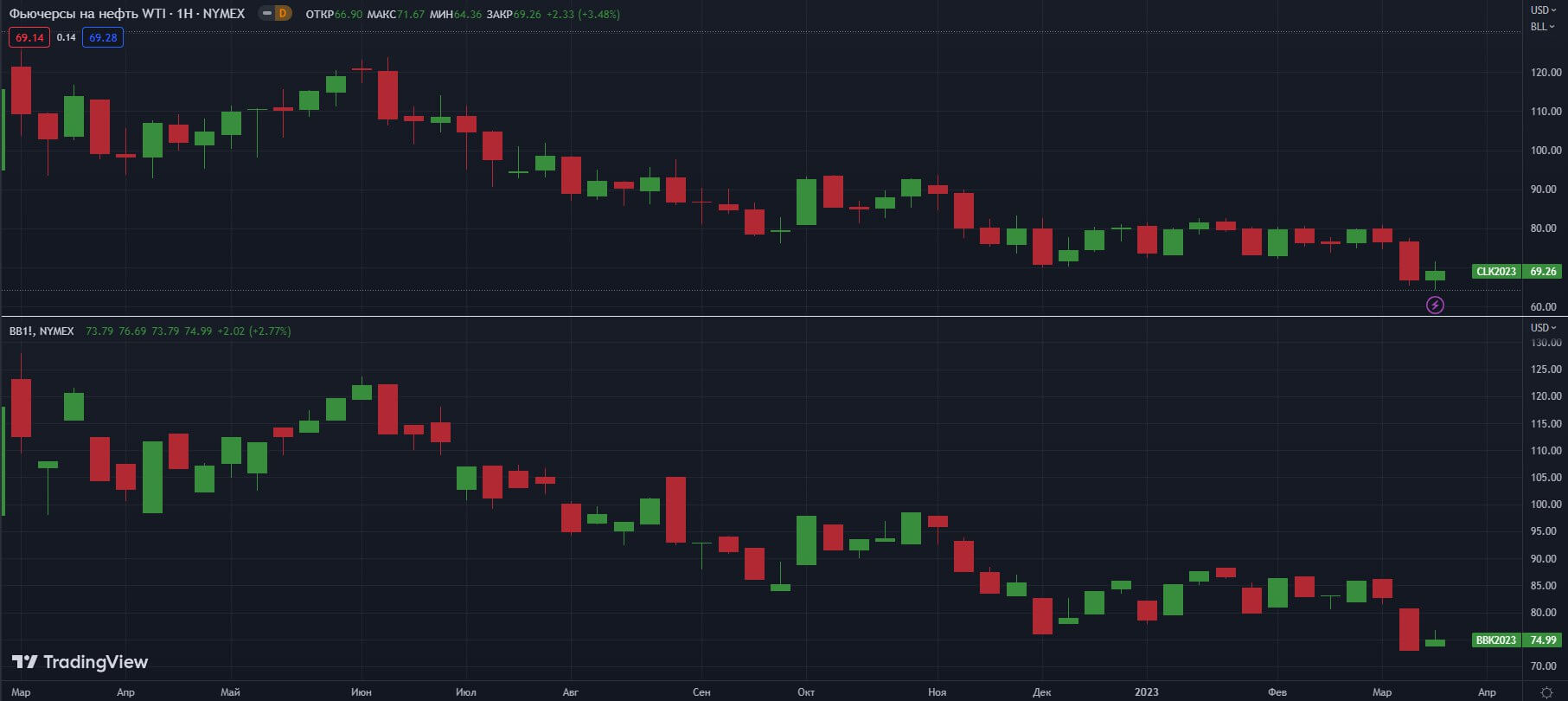The image size is (1568, 701).
Task: Click the BB1!, NYMEX symbol legend
Action: 42,331
